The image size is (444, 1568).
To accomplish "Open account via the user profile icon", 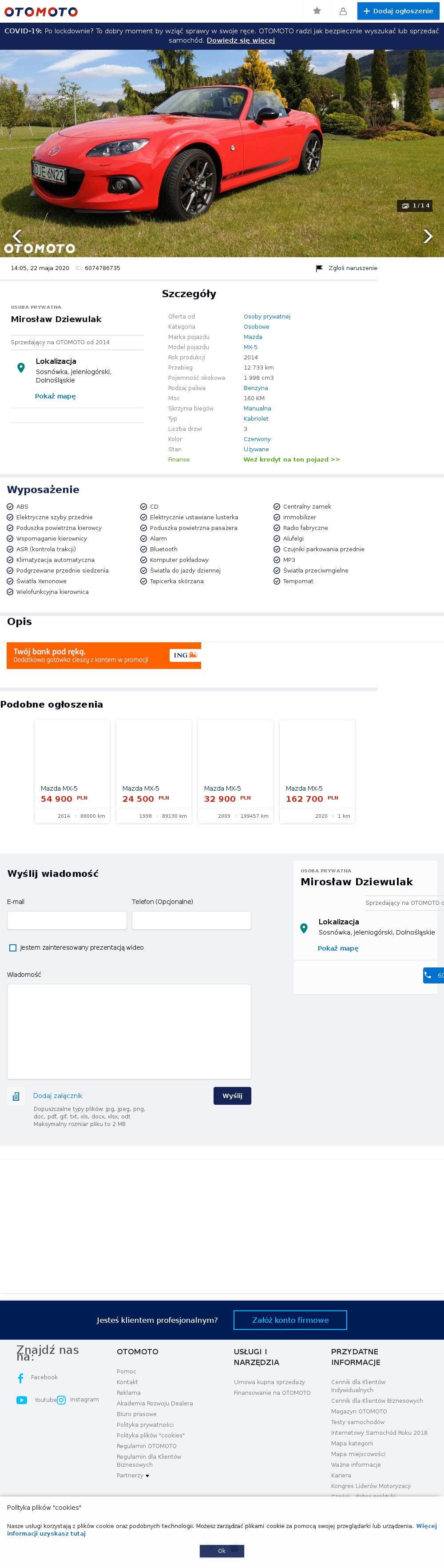I will click(343, 11).
